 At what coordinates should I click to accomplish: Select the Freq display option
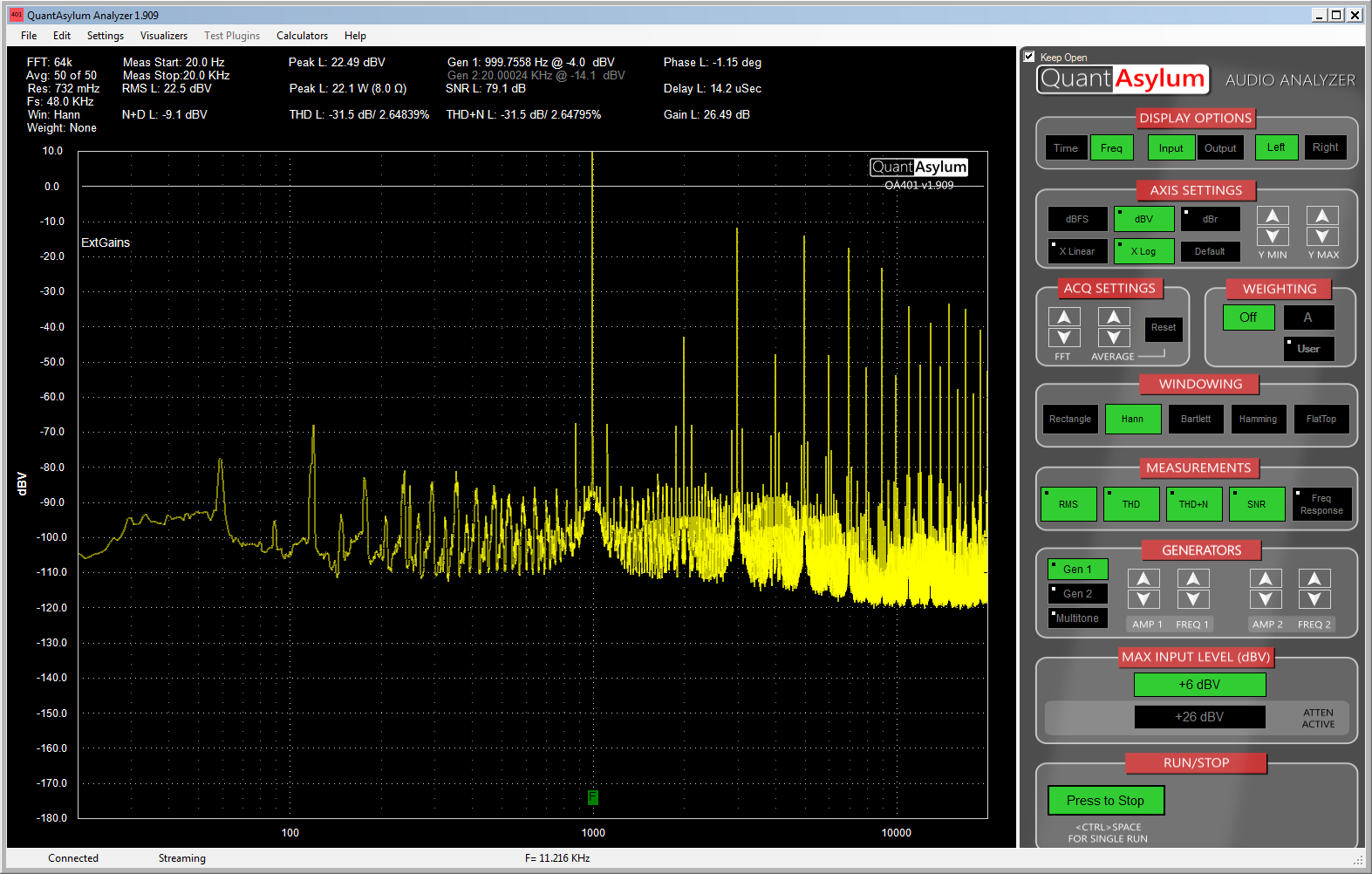tap(1112, 148)
